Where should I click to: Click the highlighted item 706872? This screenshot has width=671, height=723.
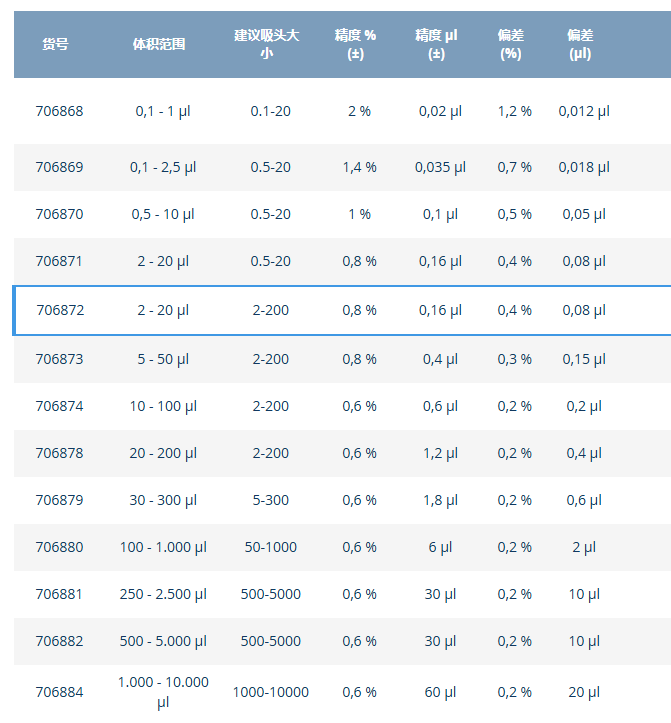[60, 310]
